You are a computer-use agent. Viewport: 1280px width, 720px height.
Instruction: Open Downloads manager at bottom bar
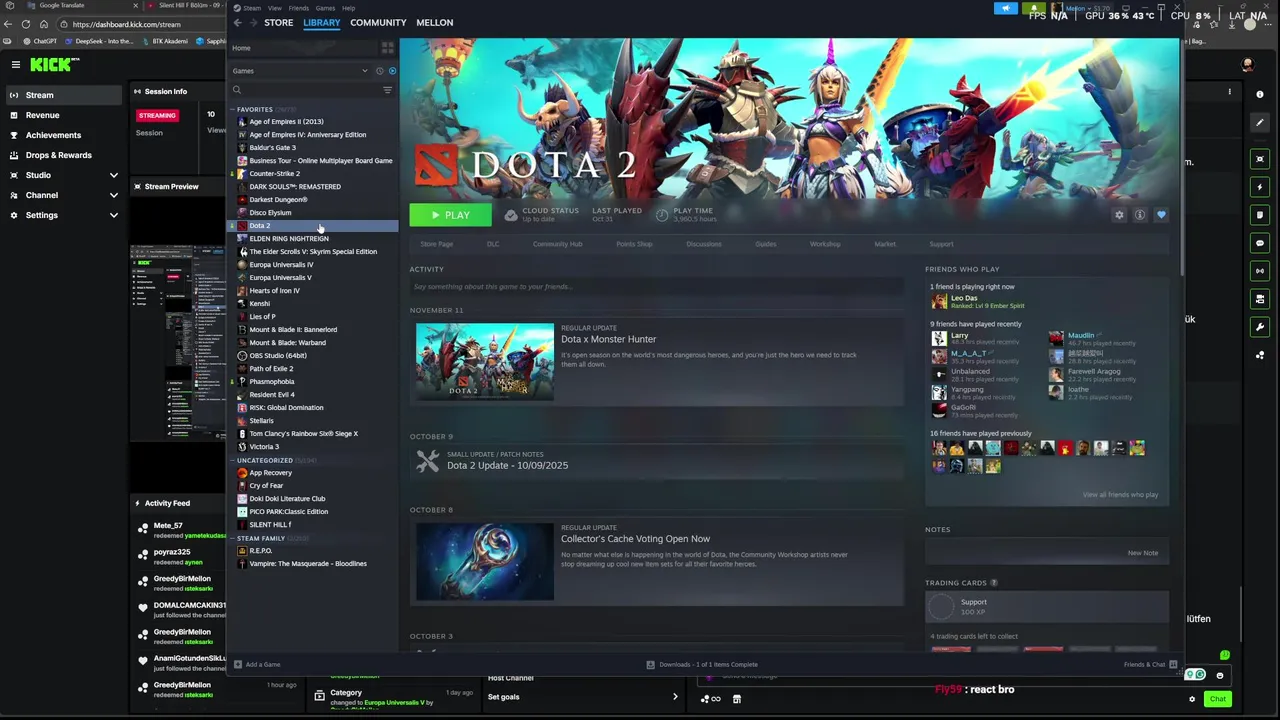pyautogui.click(x=702, y=664)
